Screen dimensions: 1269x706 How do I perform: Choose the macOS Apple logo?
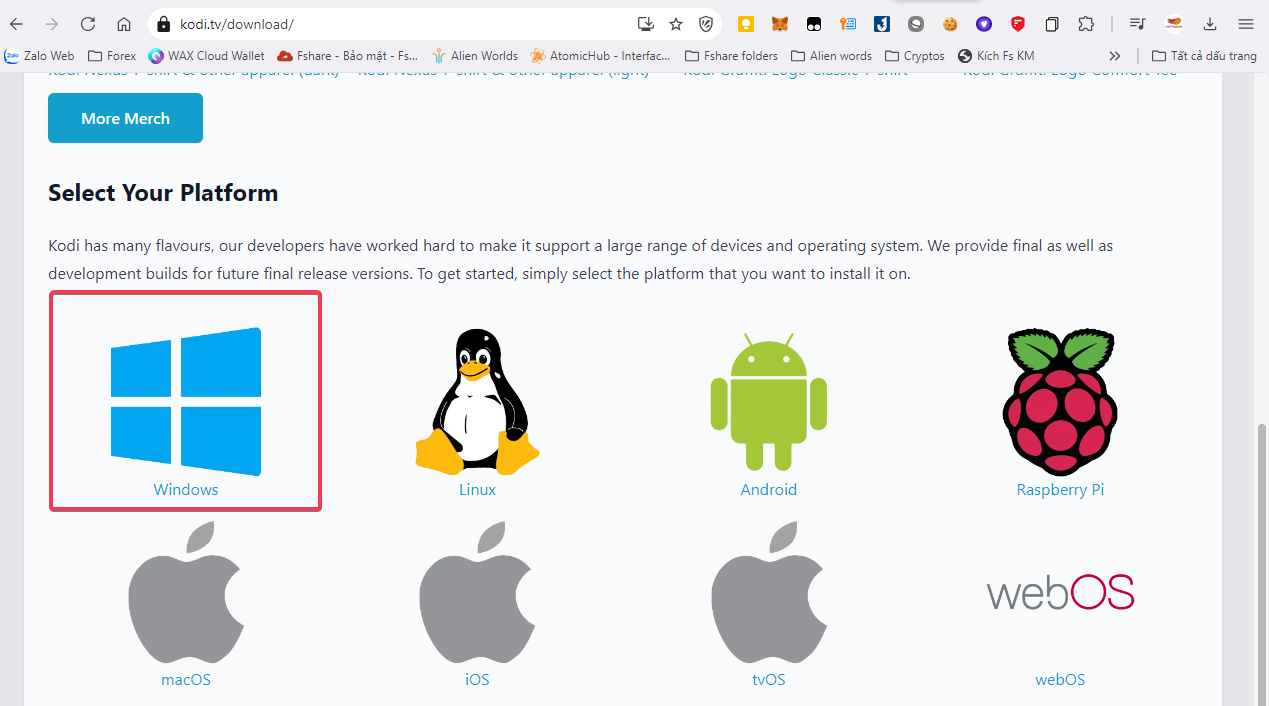tap(186, 593)
